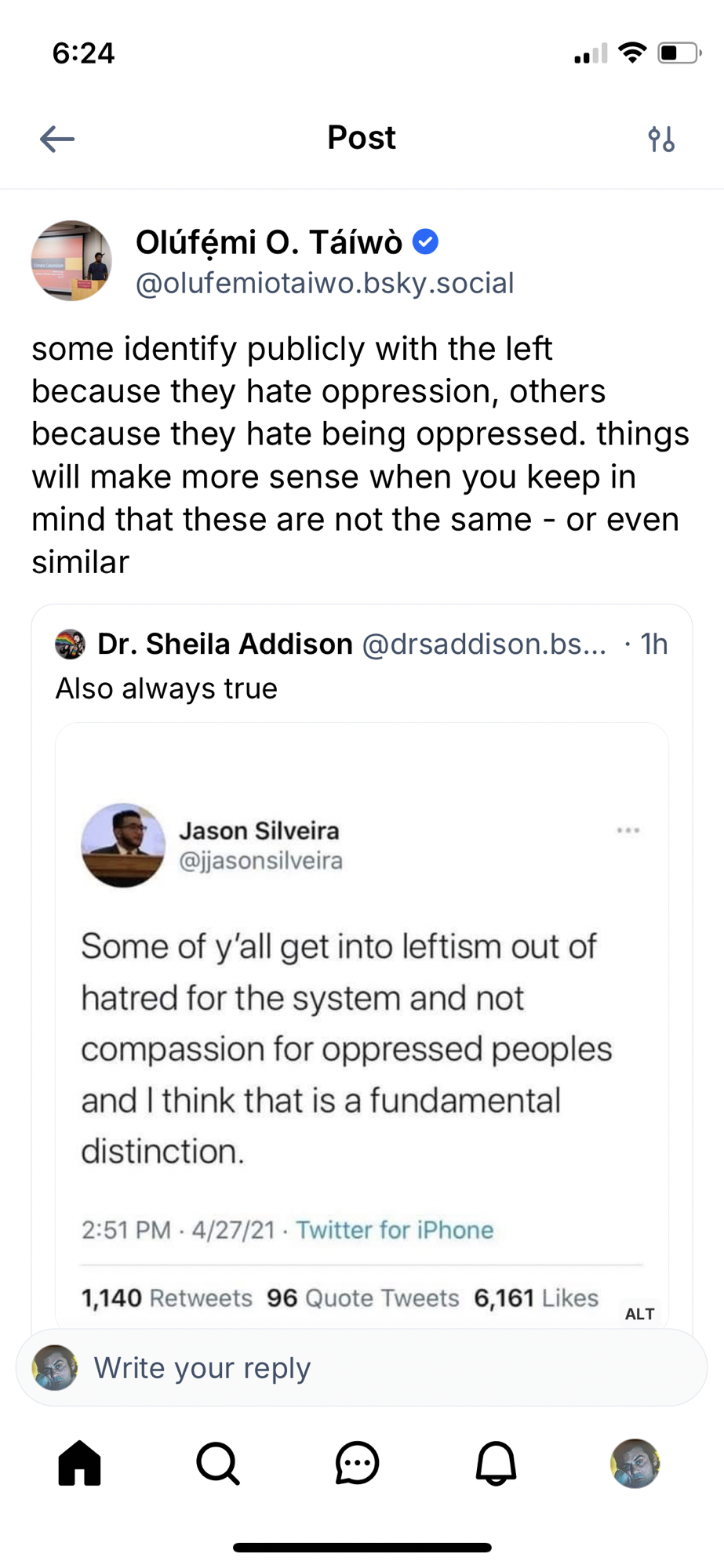Open the Search tab

[x=218, y=1463]
